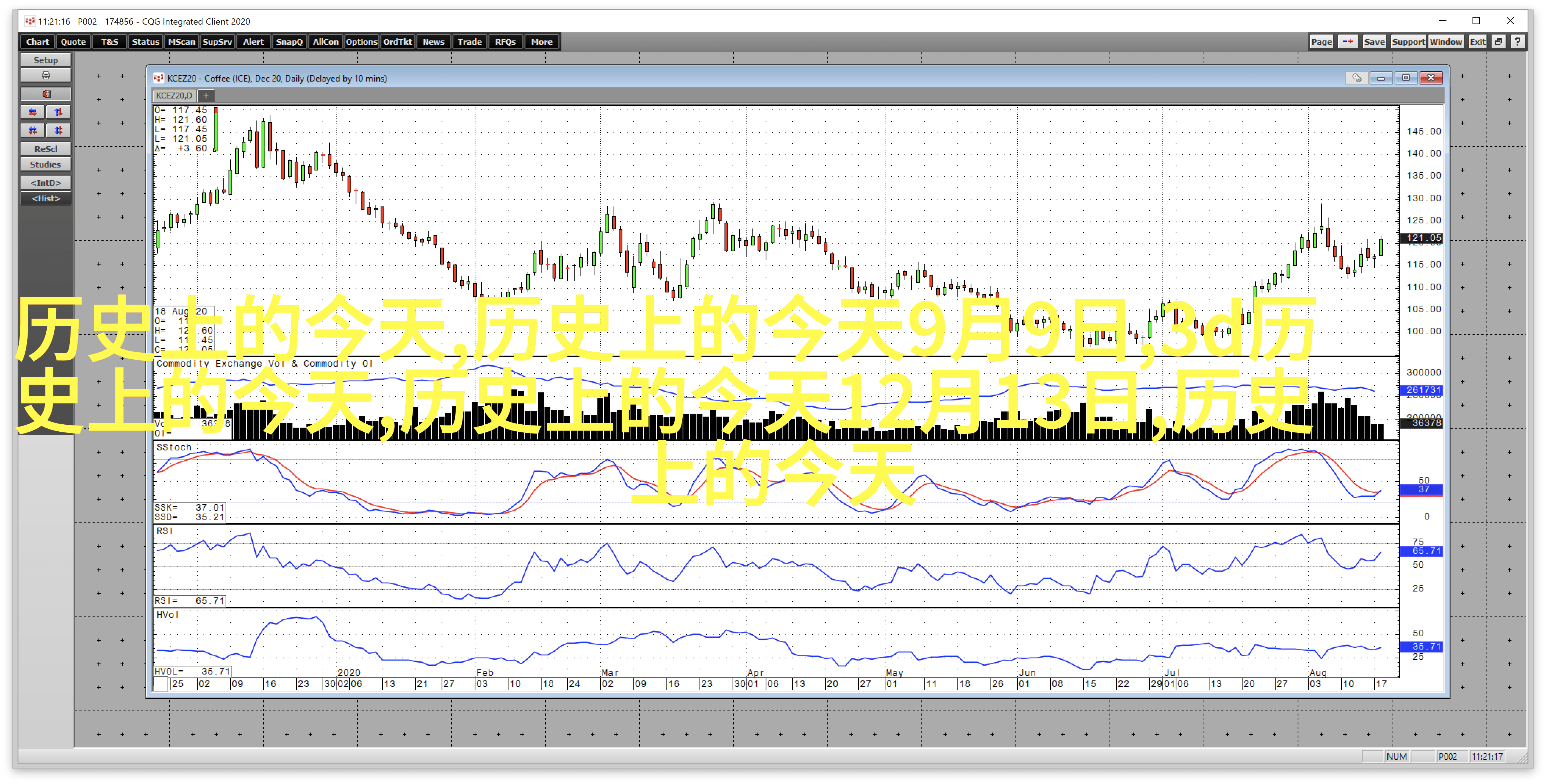
Task: Click the ReScl rescale button
Action: coord(46,149)
